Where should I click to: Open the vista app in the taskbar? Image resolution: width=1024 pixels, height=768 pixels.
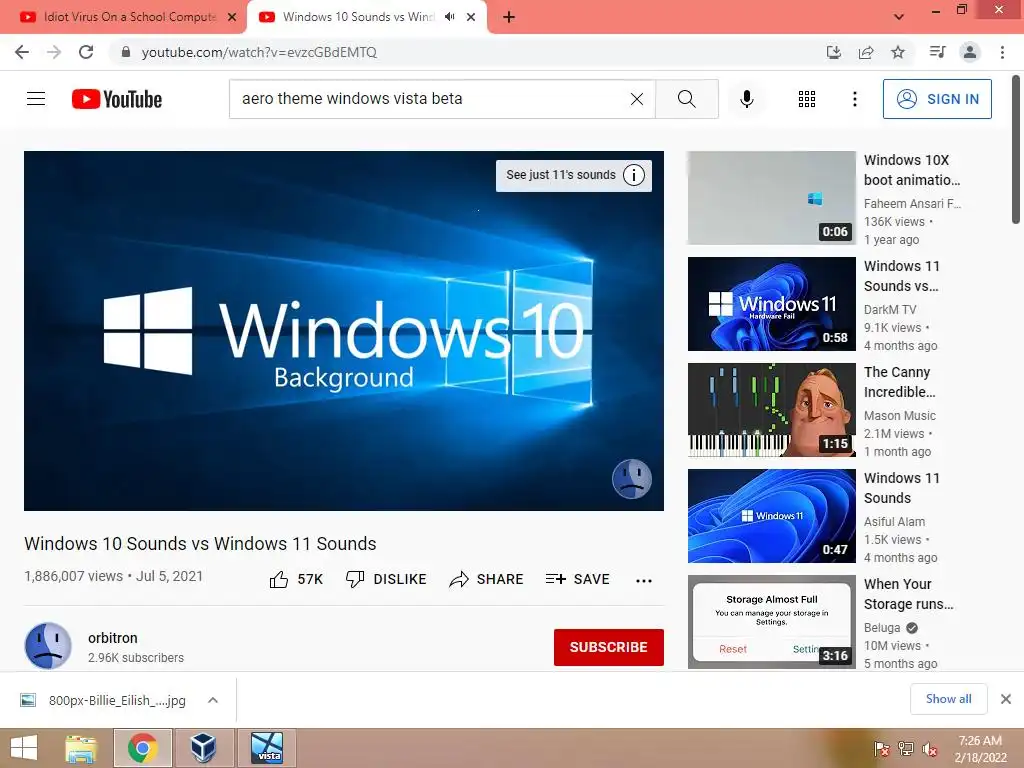coord(267,748)
